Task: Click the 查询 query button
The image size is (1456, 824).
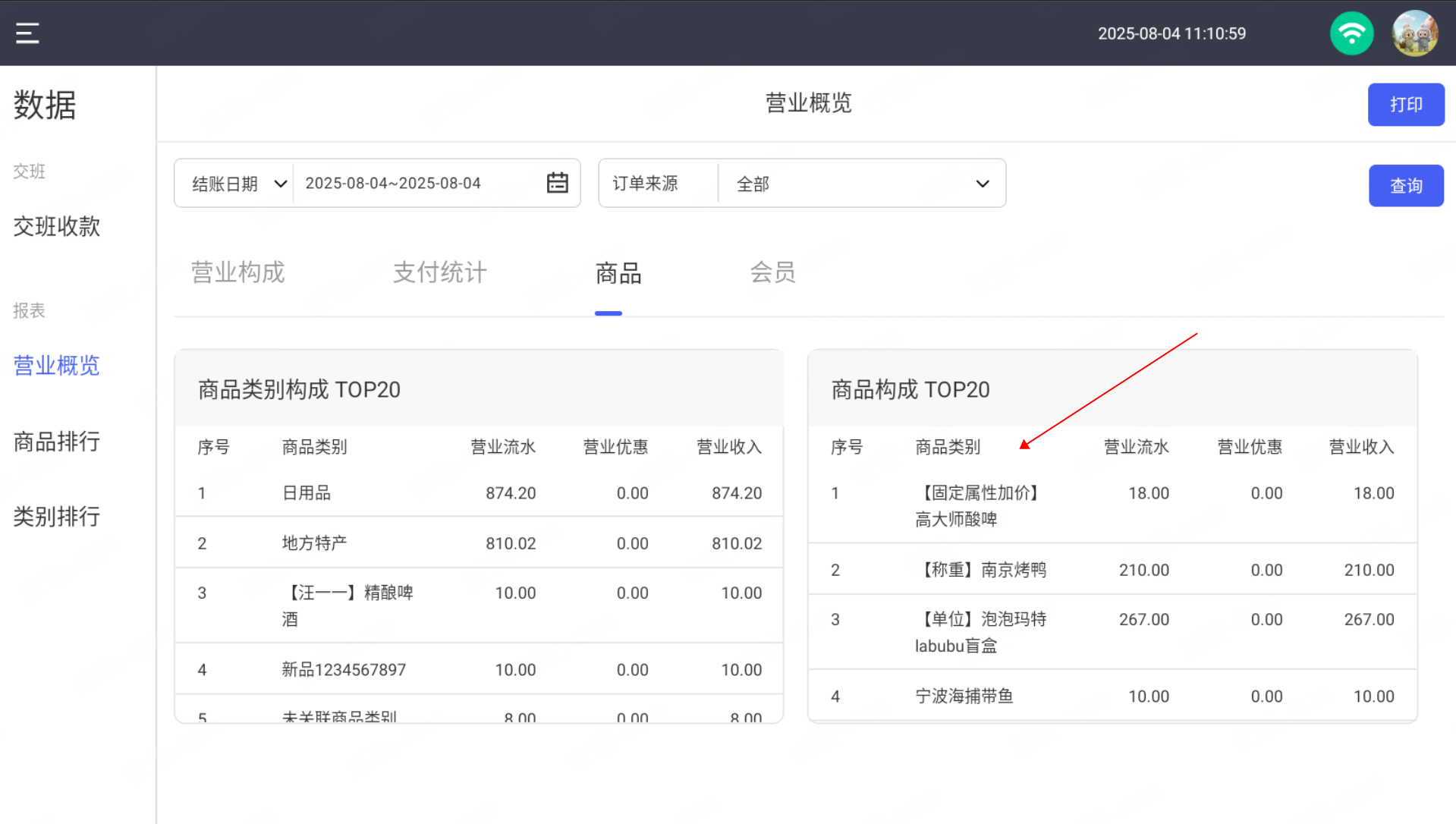Action: pyautogui.click(x=1406, y=186)
